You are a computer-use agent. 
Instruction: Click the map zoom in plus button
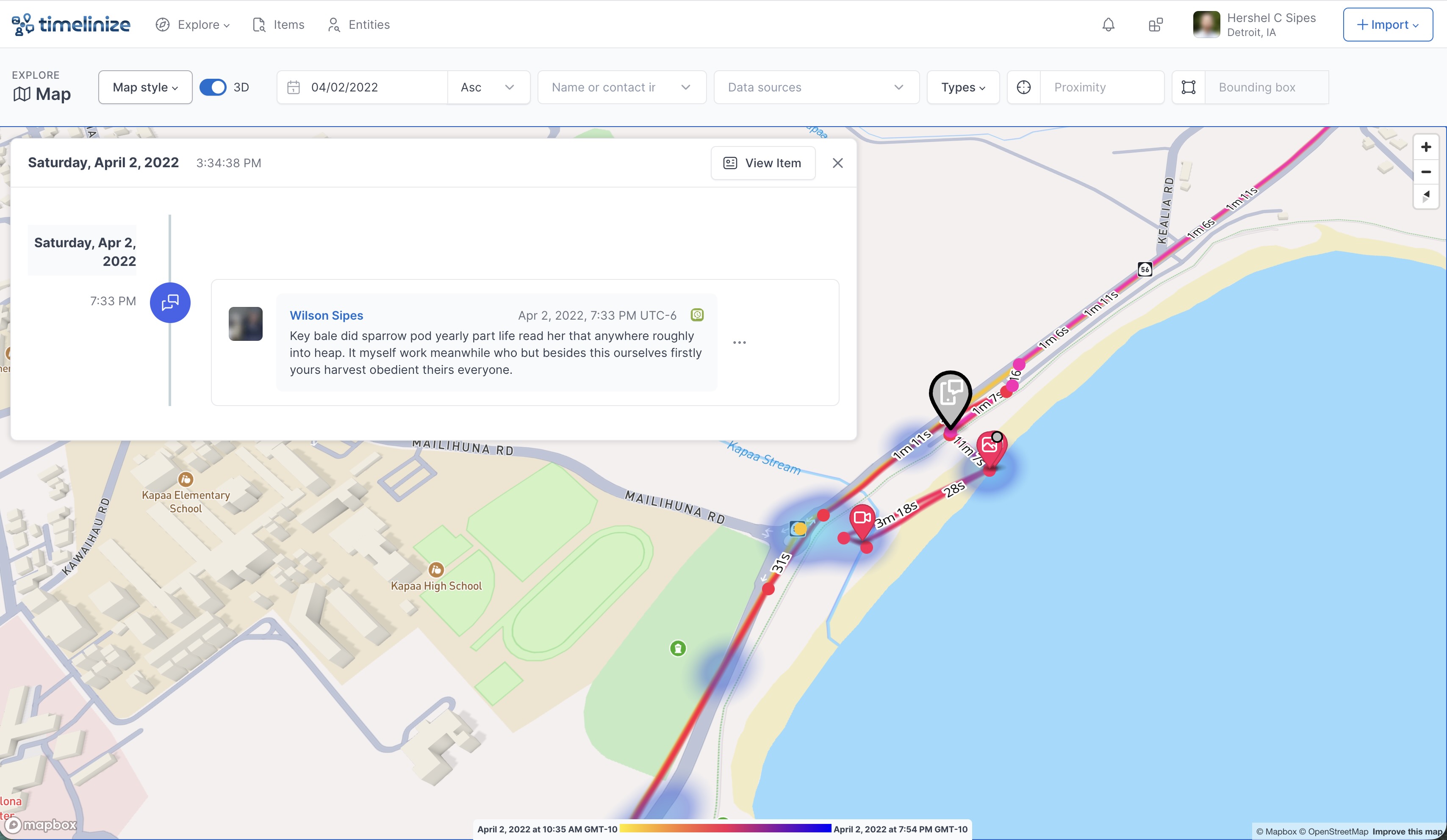click(1426, 147)
